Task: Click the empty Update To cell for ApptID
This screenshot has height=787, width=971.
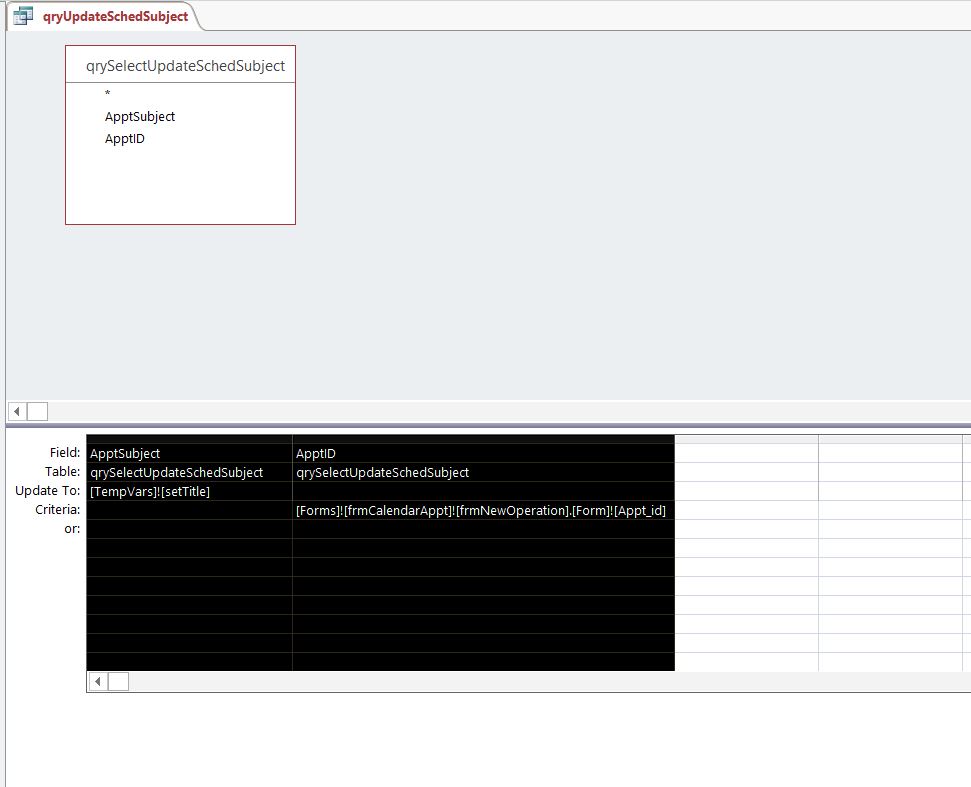Action: click(x=484, y=492)
